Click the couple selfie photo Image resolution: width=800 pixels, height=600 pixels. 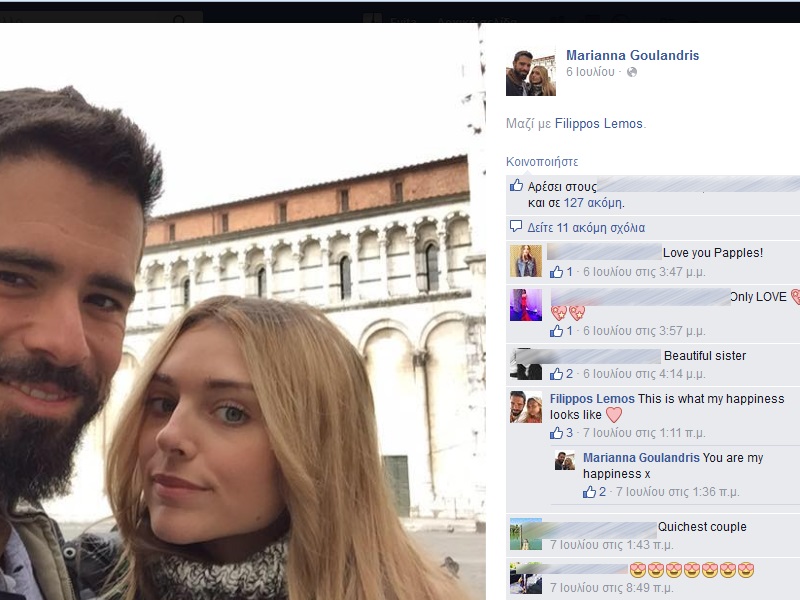[242, 311]
